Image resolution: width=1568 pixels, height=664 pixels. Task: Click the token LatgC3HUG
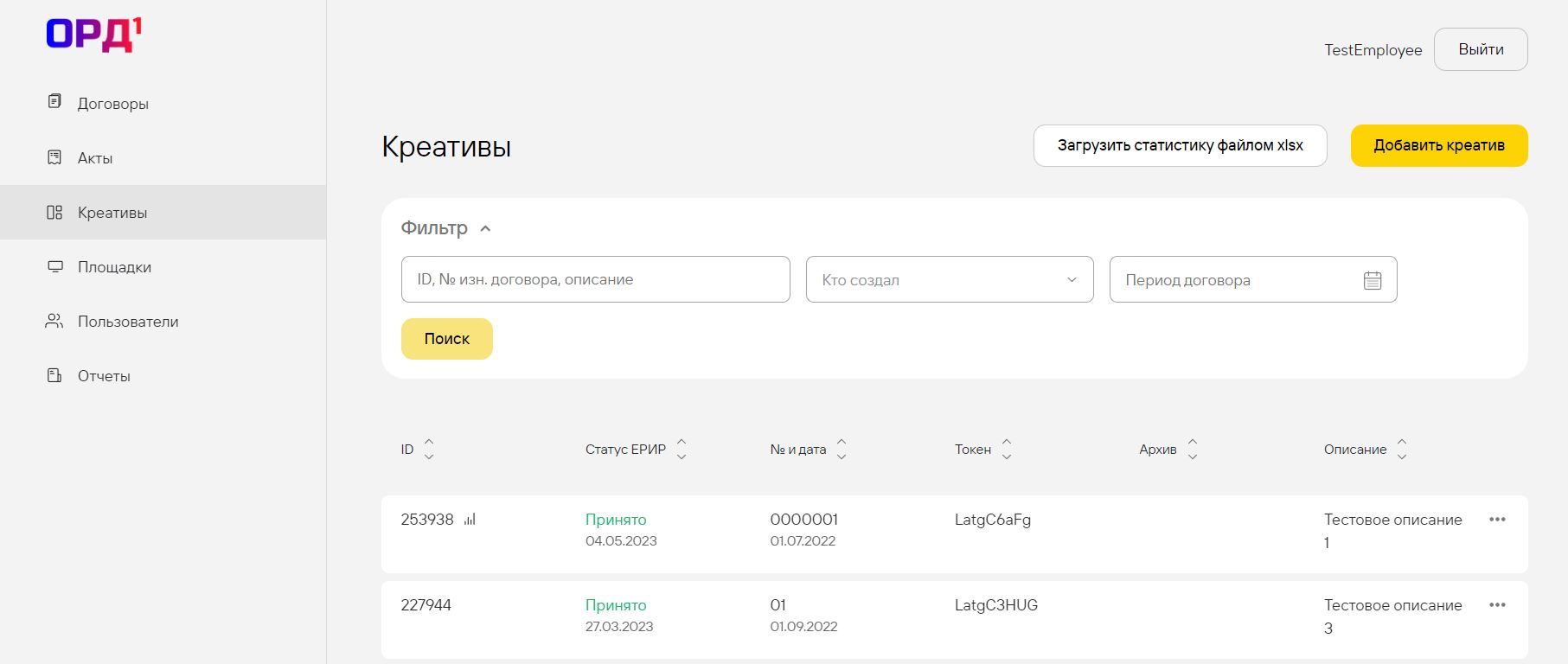tap(996, 605)
